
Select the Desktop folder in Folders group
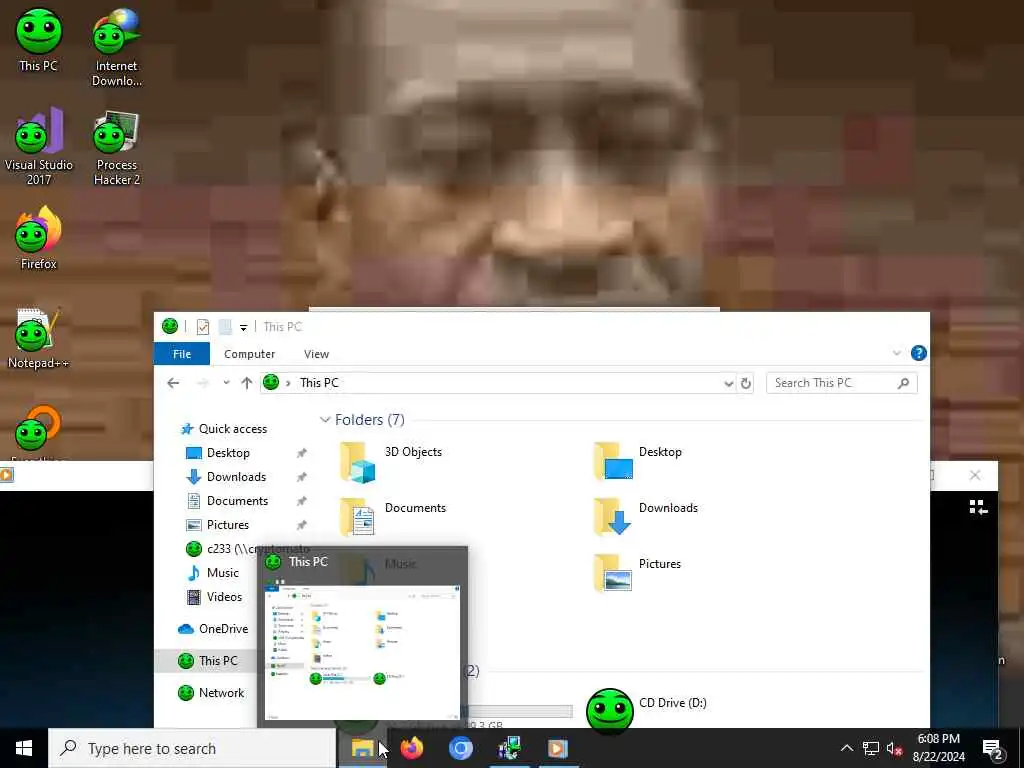click(637, 462)
